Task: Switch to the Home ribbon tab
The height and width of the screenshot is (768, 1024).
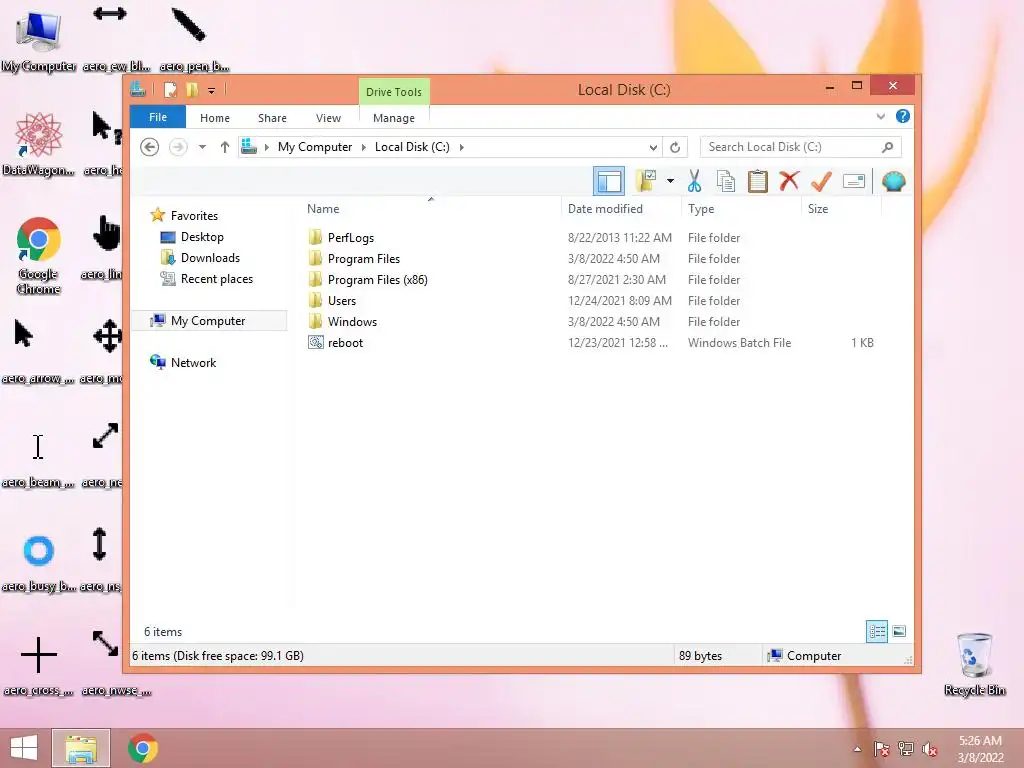Action: click(x=215, y=118)
